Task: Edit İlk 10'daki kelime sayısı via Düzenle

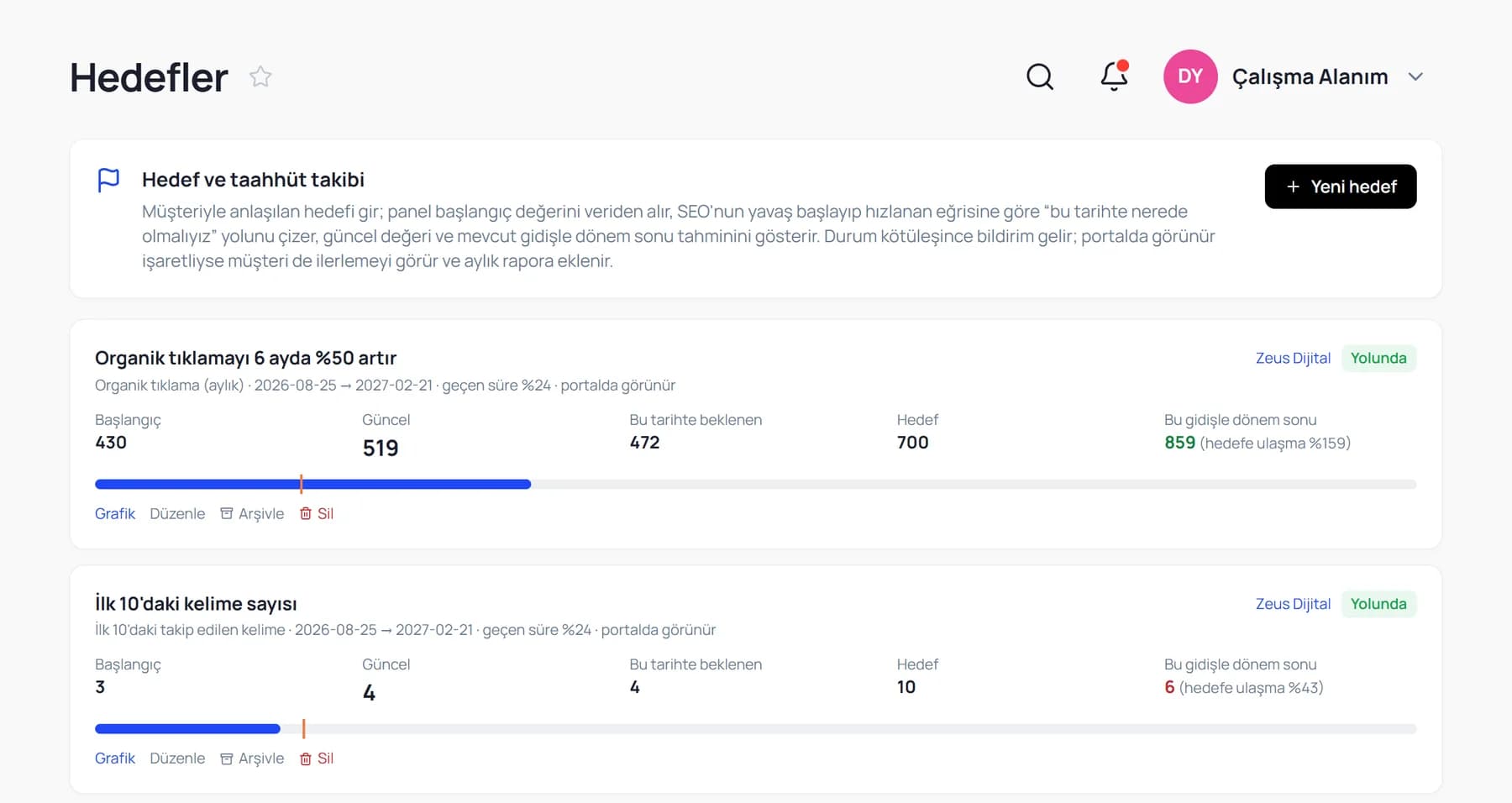Action: coord(177,758)
